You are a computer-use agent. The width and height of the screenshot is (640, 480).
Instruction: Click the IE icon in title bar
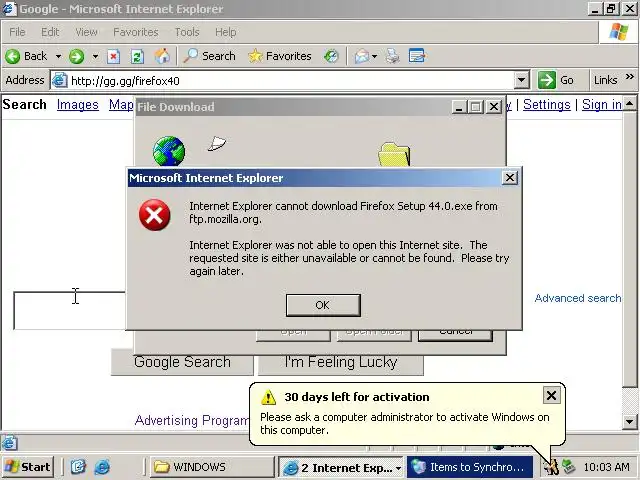click(x=9, y=9)
